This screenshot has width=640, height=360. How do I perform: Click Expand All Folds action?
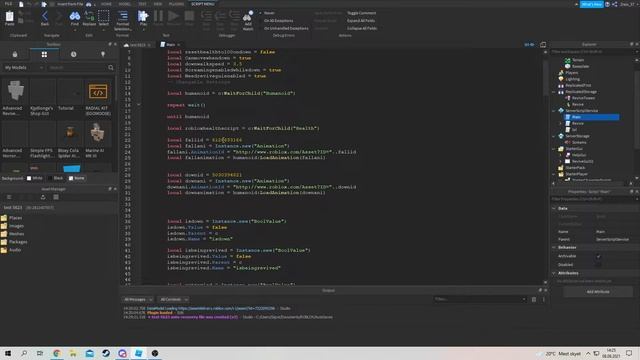pos(361,20)
